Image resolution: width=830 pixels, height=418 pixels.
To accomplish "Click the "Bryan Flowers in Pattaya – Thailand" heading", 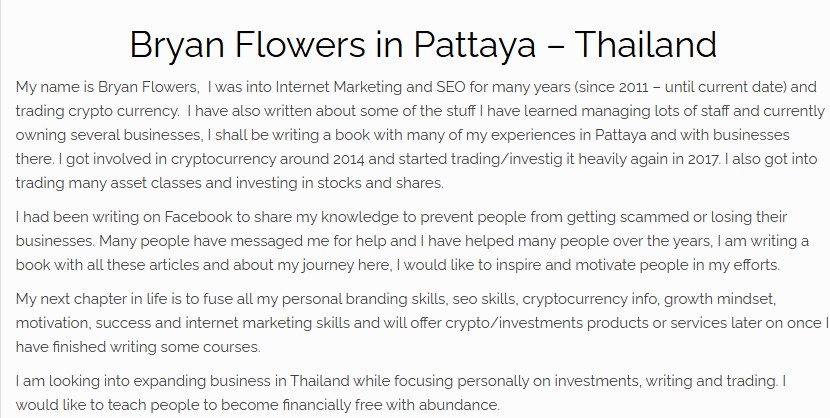I will [423, 45].
